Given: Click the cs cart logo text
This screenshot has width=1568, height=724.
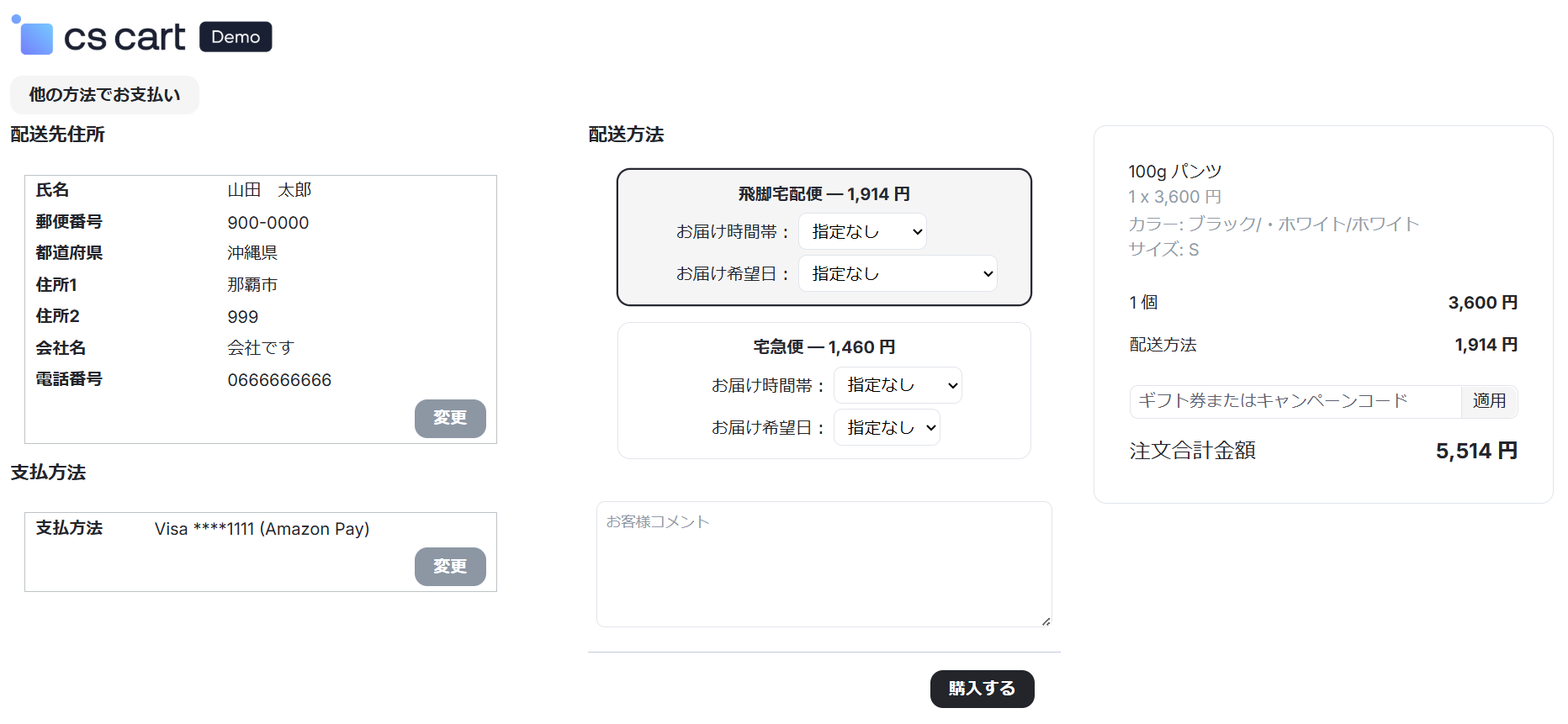Looking at the screenshot, I should tap(124, 37).
